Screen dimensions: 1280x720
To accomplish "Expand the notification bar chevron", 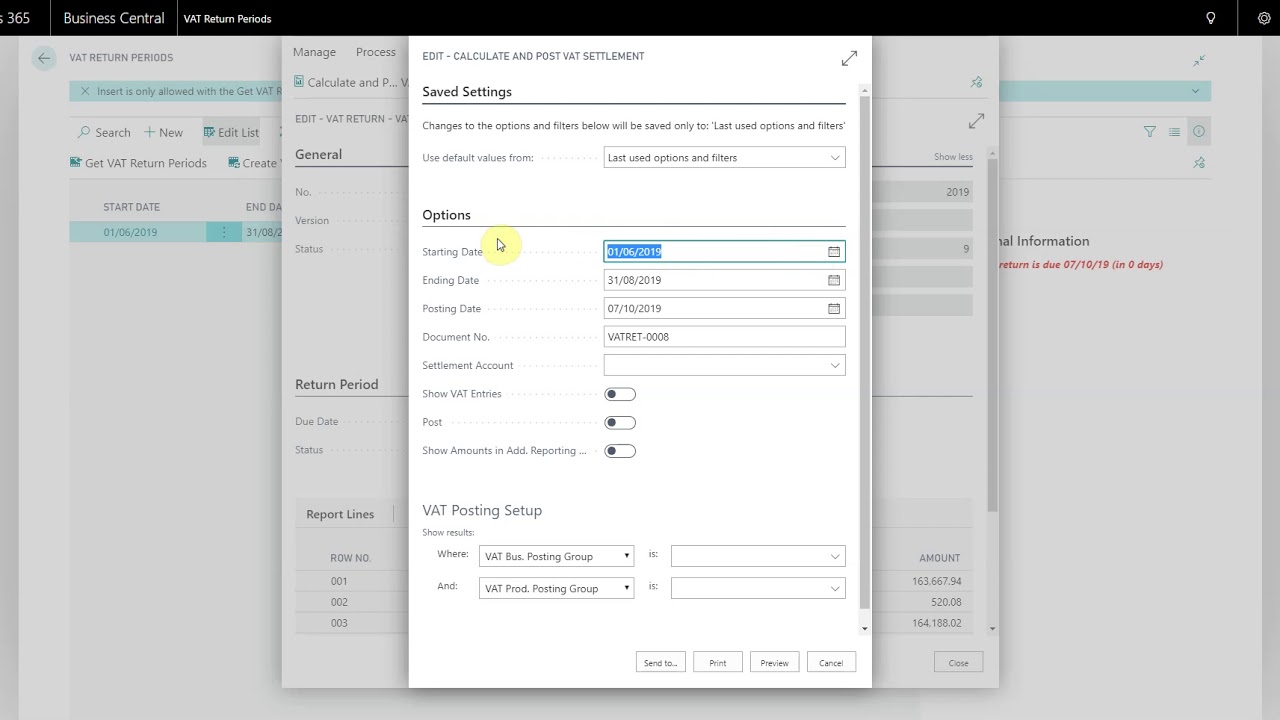I will [x=1195, y=91].
